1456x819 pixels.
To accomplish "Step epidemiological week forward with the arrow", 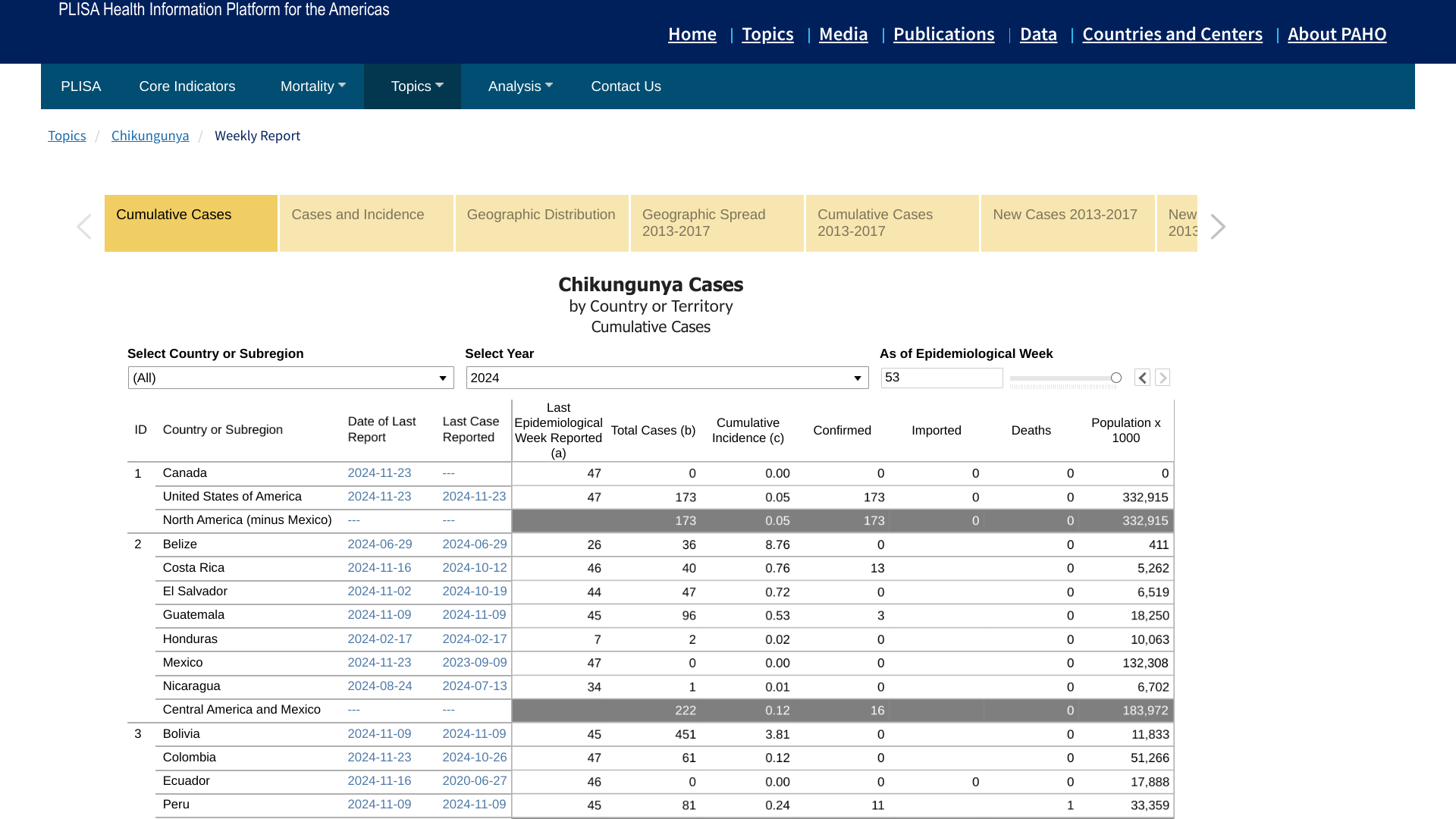I will (1163, 378).
